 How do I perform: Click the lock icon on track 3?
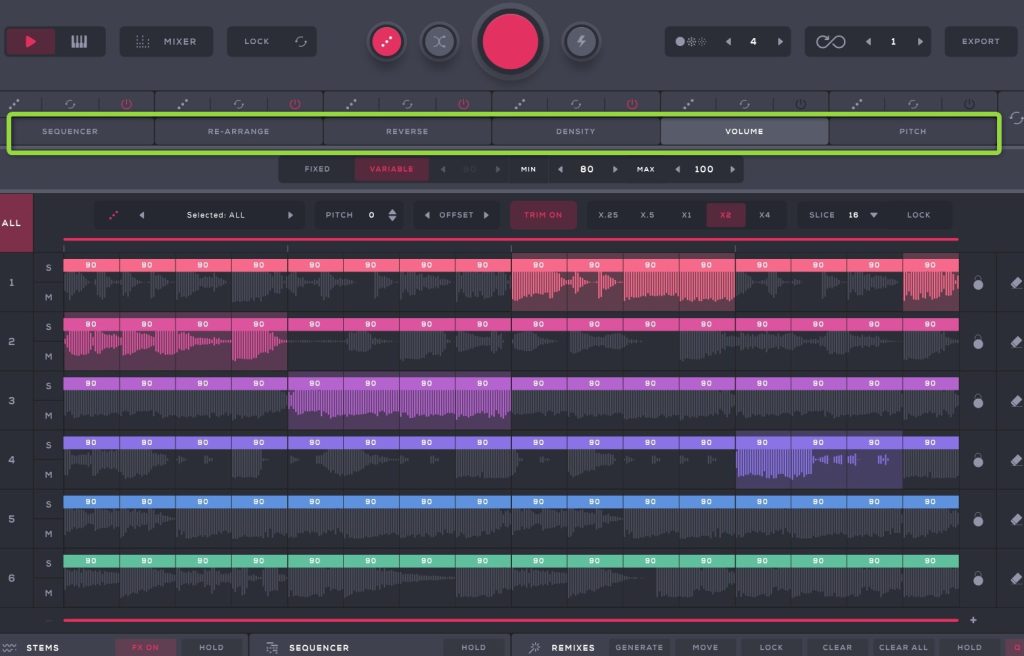pyautogui.click(x=978, y=402)
